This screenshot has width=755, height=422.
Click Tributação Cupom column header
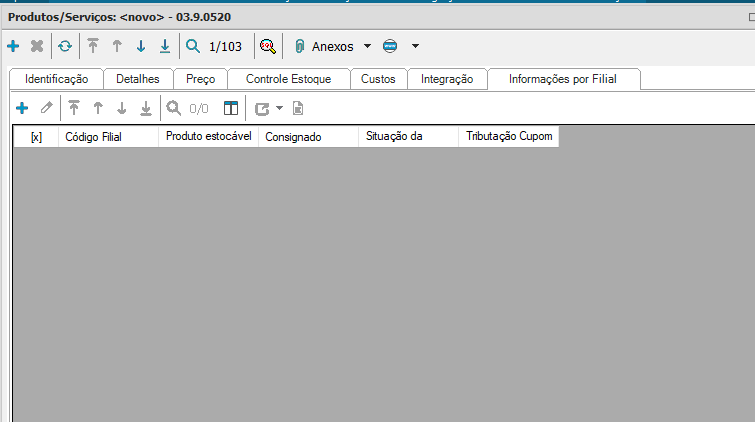click(x=509, y=136)
